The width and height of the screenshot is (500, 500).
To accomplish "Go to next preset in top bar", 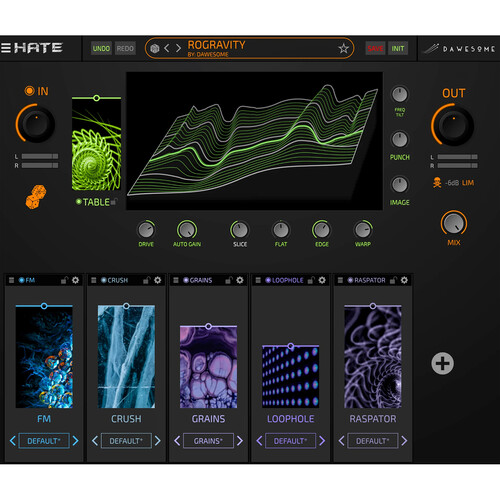I will 178,48.
